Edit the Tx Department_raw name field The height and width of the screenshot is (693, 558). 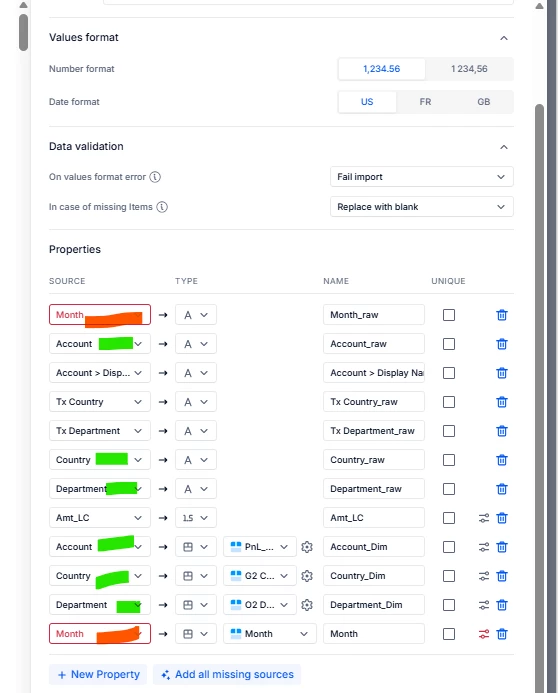pyautogui.click(x=374, y=431)
